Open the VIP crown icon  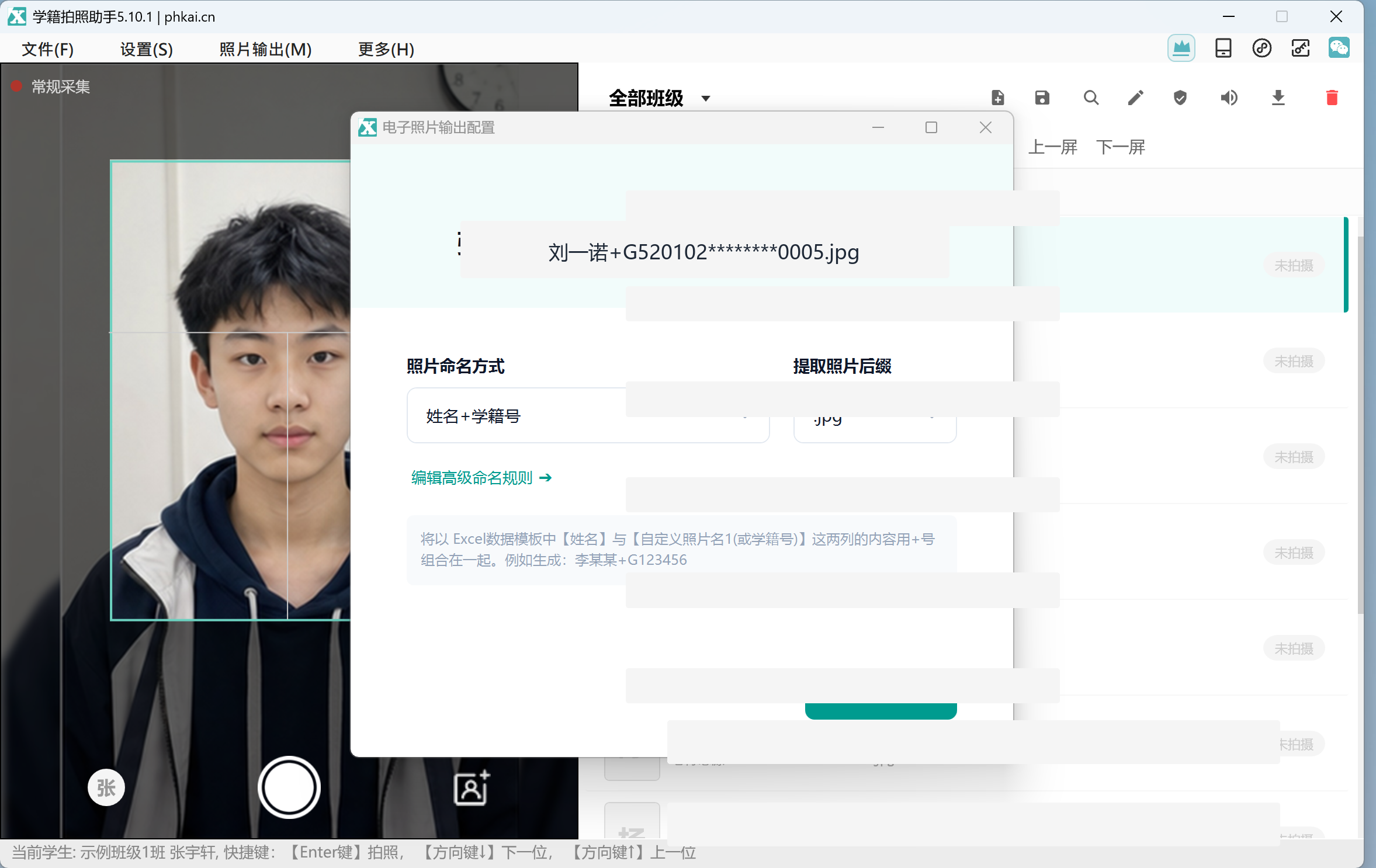[1181, 48]
